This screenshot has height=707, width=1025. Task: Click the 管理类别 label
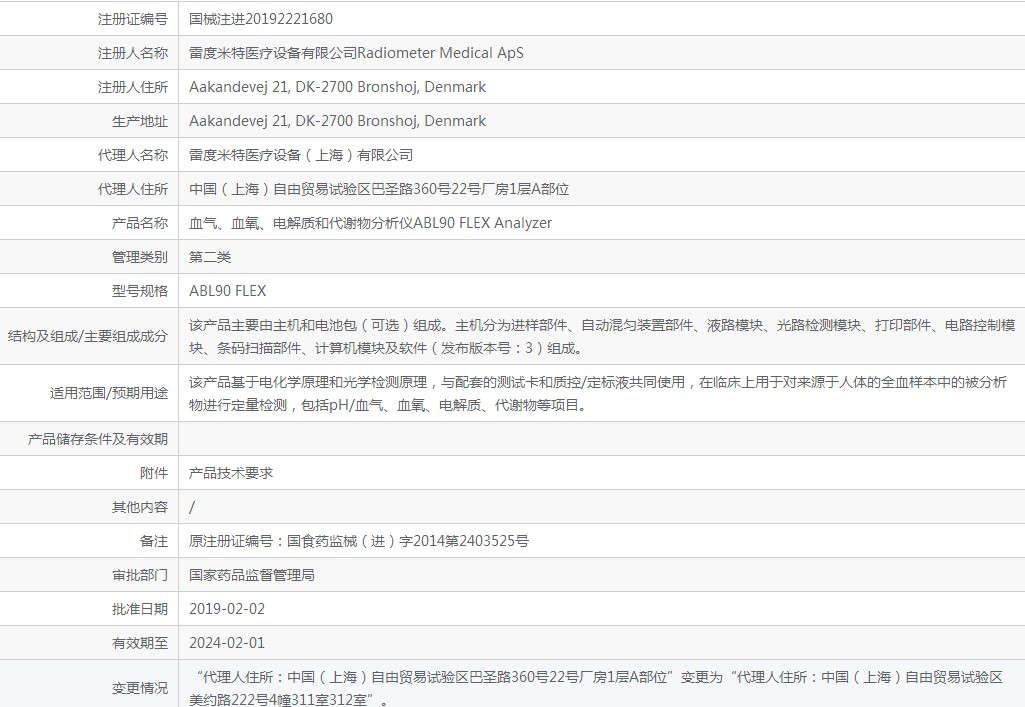[140, 257]
